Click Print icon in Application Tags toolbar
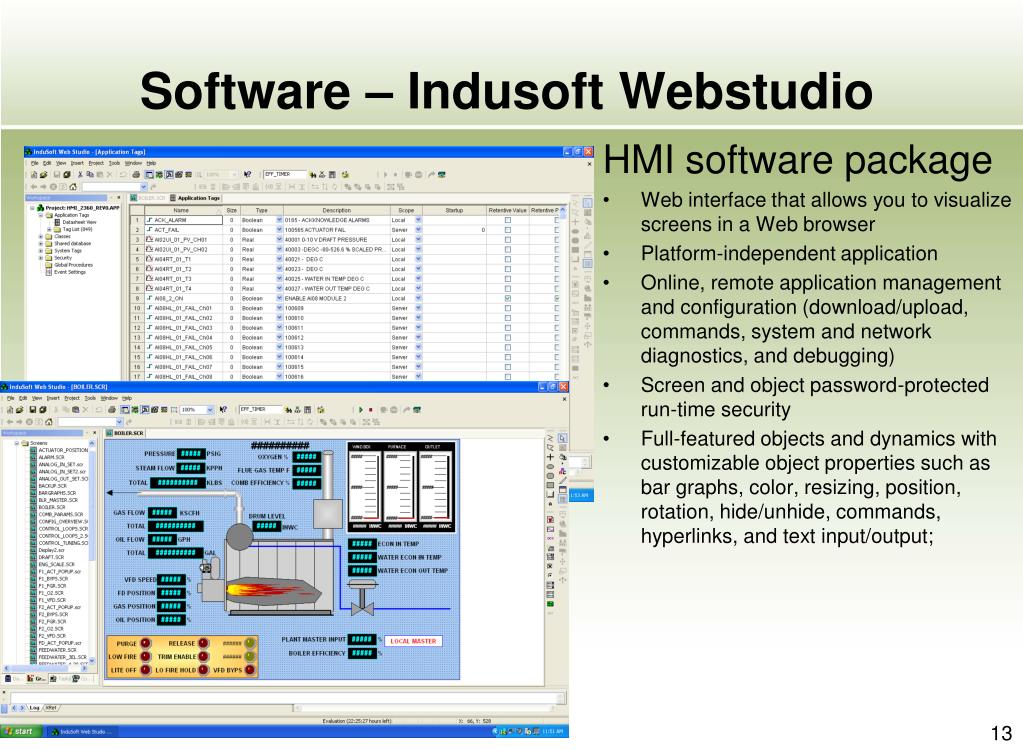Image resolution: width=1023 pixels, height=750 pixels. (x=136, y=175)
